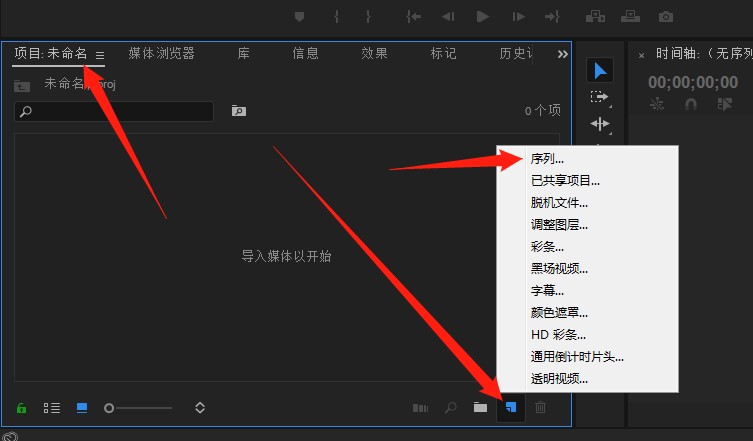Click the Find magnifier icon

450,408
